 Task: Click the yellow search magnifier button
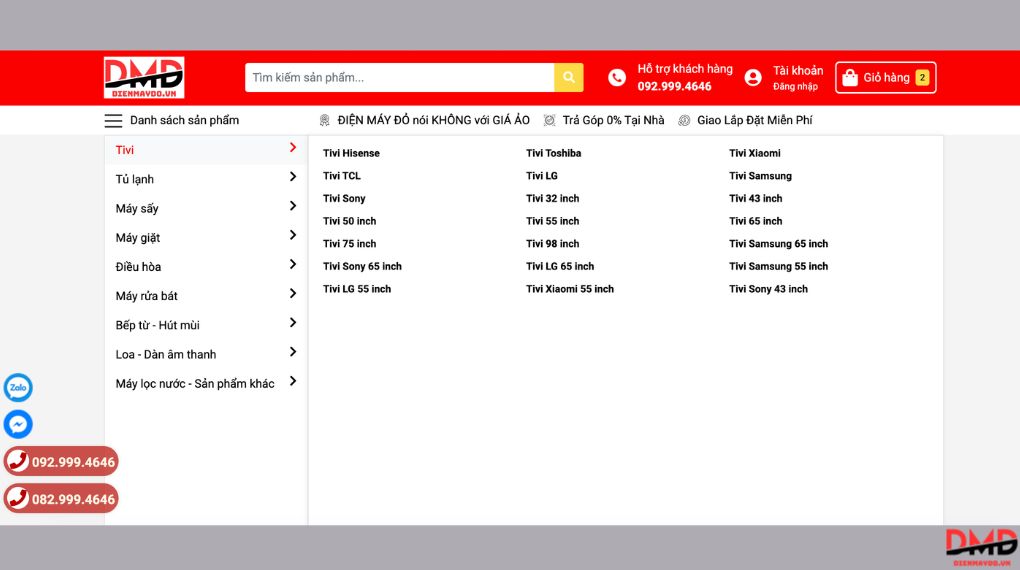(569, 77)
